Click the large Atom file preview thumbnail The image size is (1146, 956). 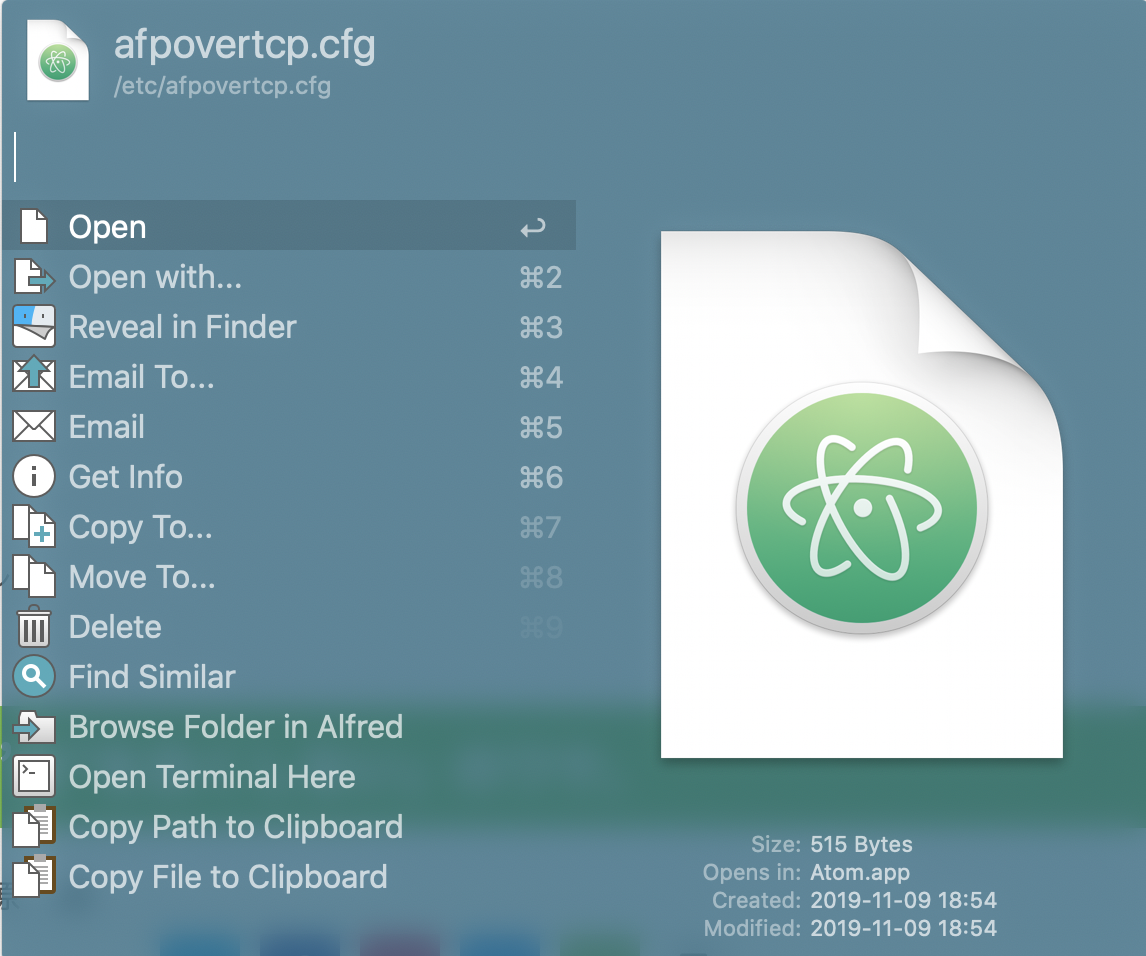(x=861, y=494)
